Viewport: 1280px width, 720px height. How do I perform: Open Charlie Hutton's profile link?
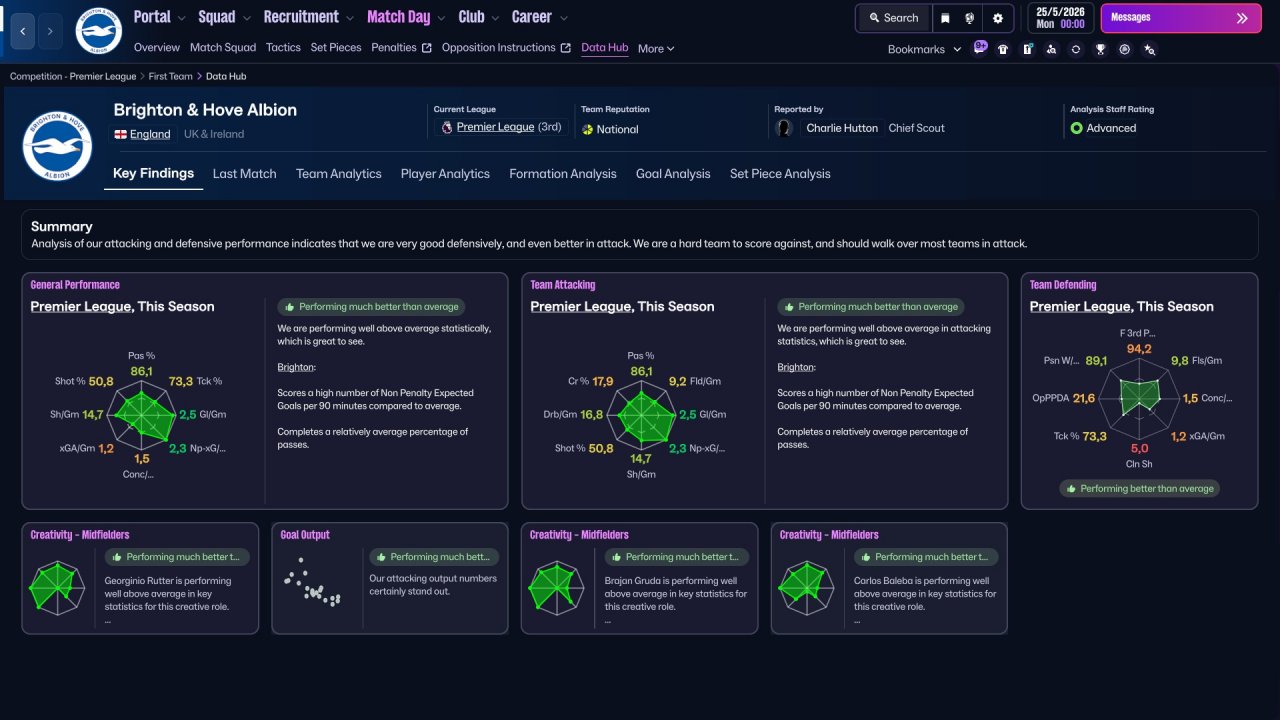click(x=842, y=128)
